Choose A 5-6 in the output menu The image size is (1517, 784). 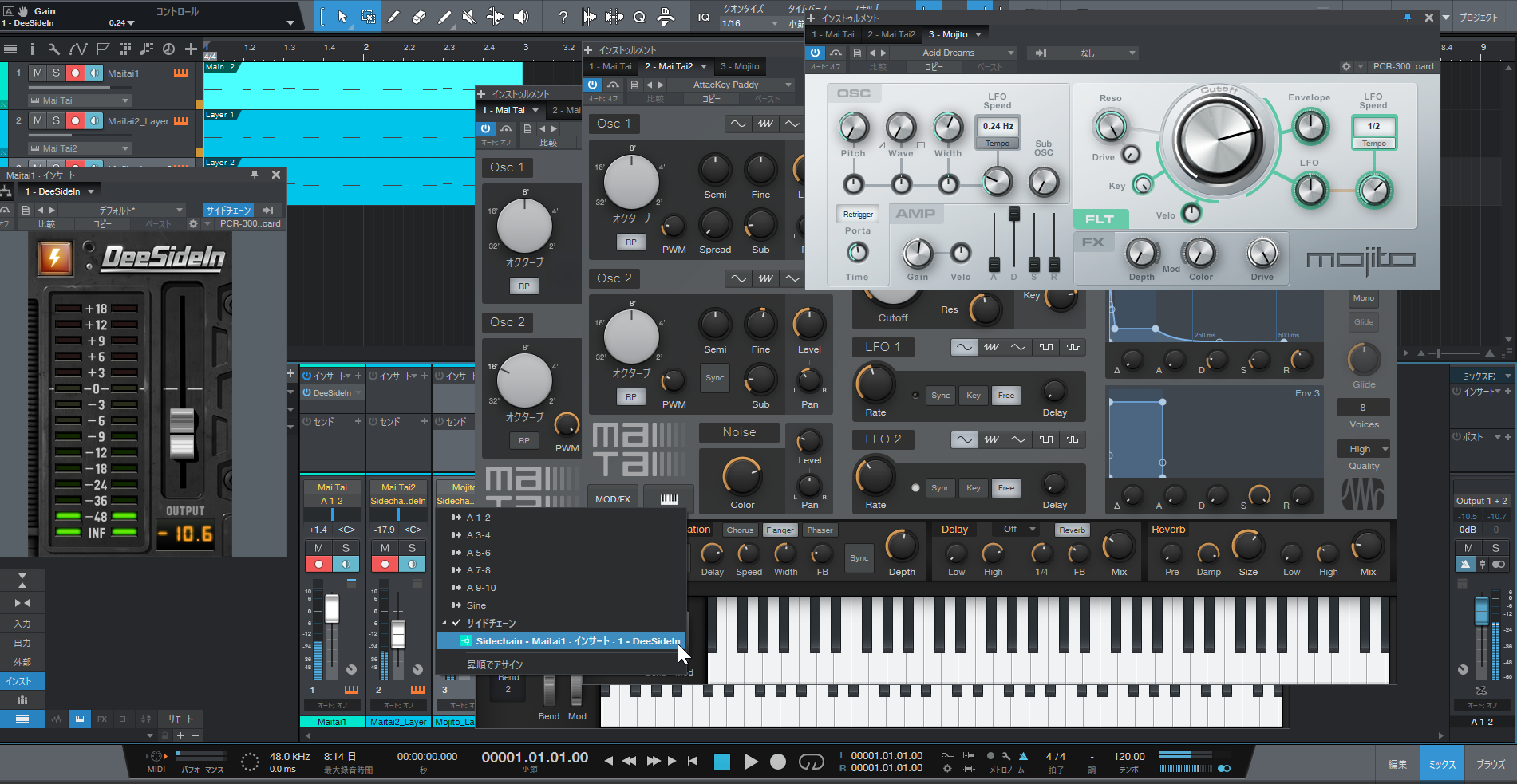point(561,553)
